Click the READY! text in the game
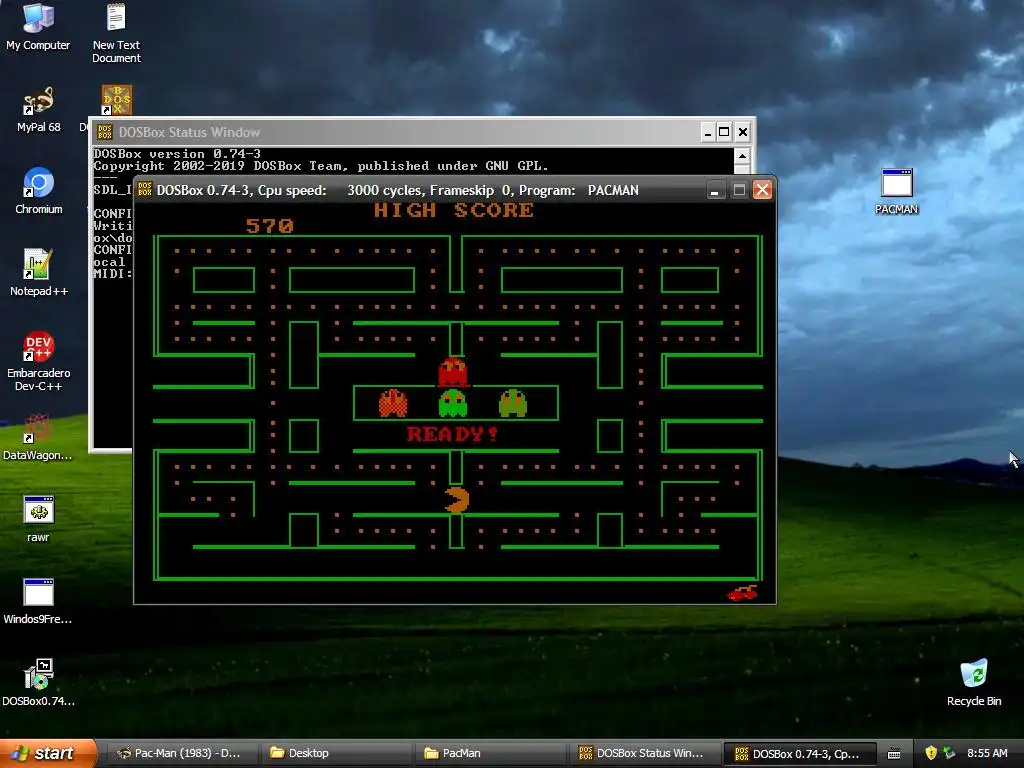Image resolution: width=1024 pixels, height=768 pixels. [452, 434]
